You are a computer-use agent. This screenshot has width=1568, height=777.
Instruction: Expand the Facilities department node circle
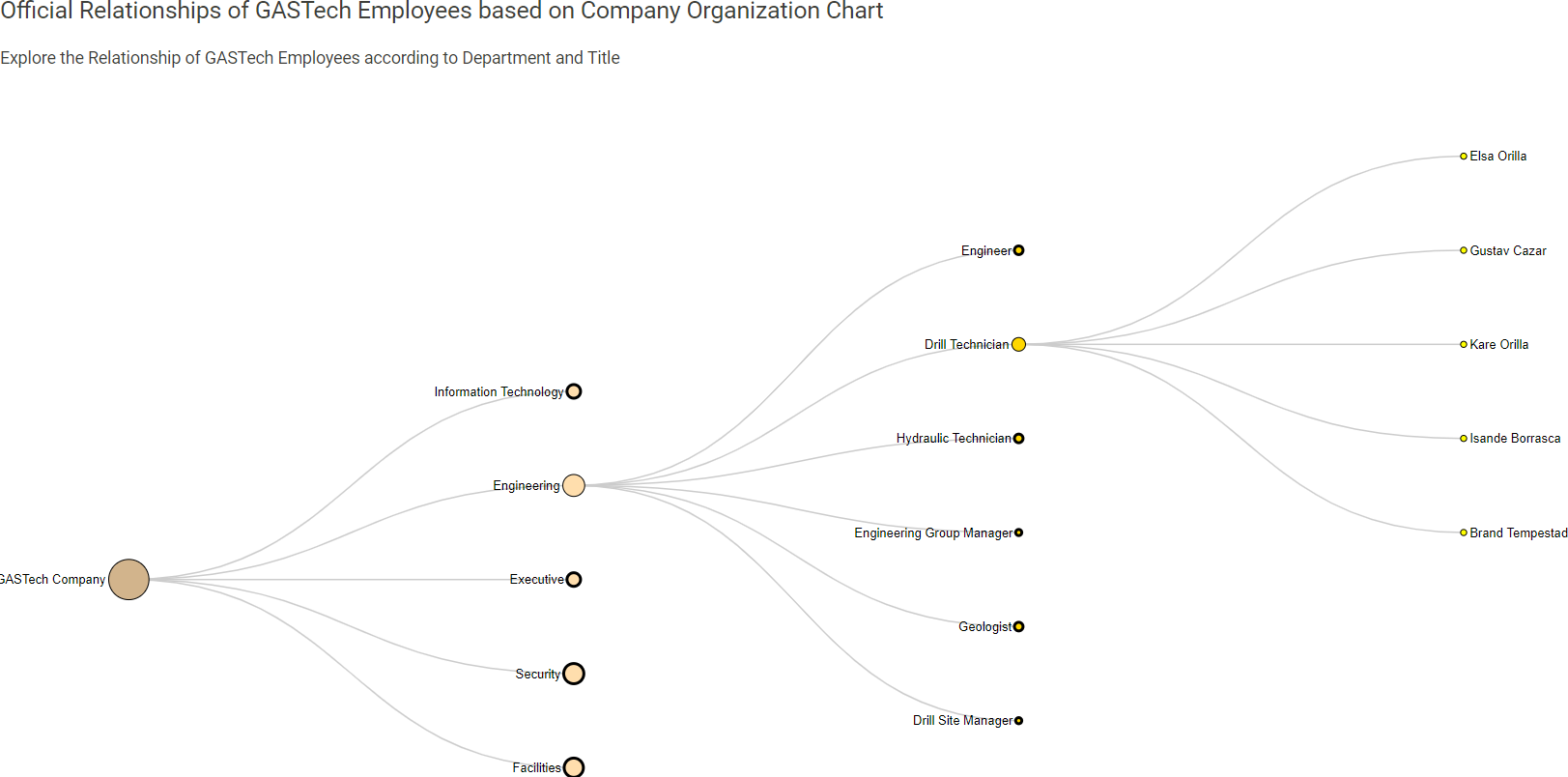pyautogui.click(x=574, y=767)
